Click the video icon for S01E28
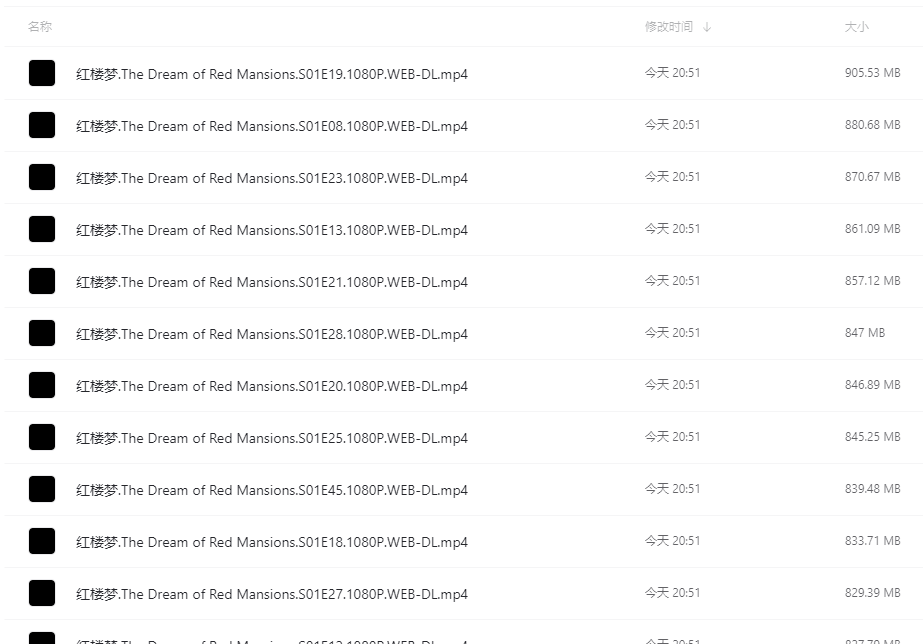Screen dimensions: 923x644 pos(42,333)
